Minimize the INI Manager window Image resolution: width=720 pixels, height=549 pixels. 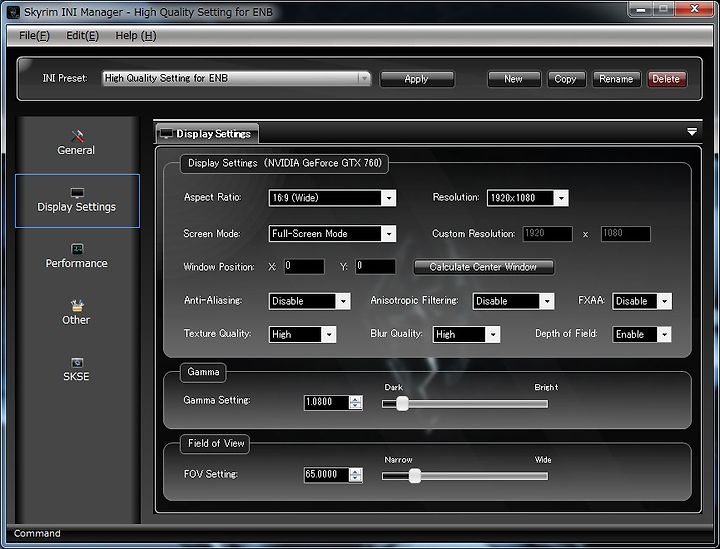tap(641, 9)
